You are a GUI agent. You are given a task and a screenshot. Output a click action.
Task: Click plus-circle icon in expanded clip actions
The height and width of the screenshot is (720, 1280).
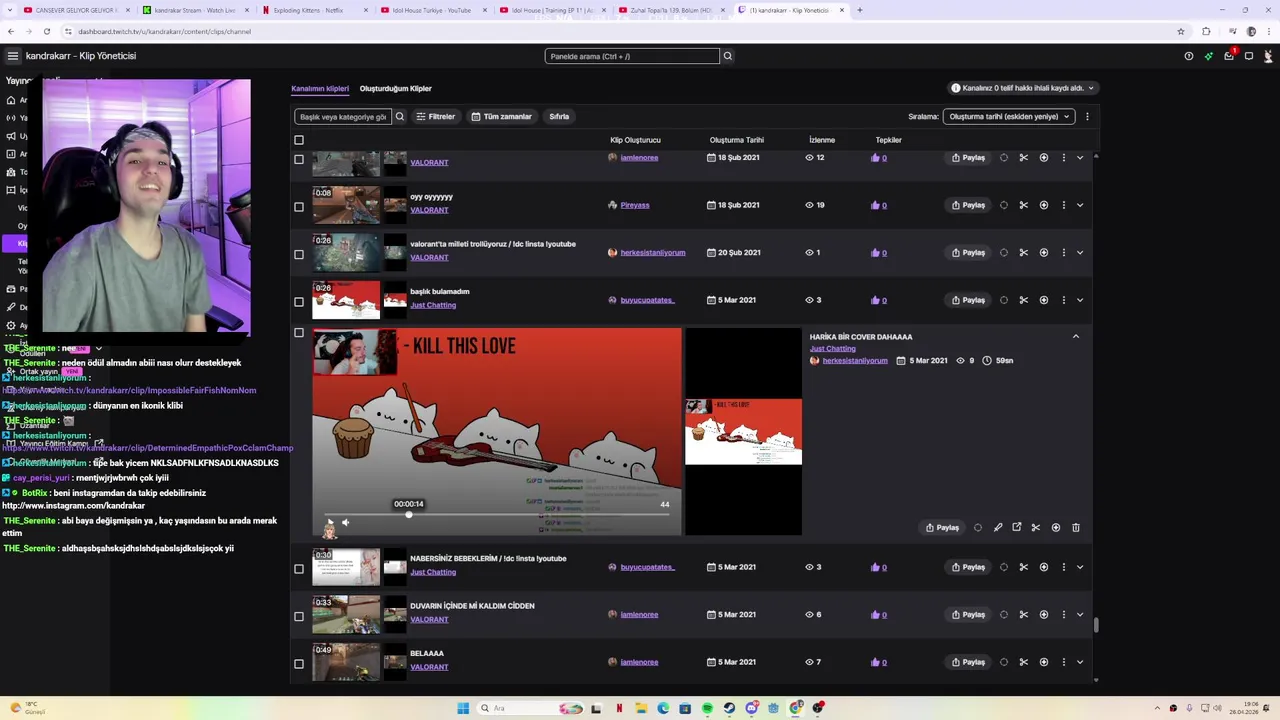[1055, 527]
